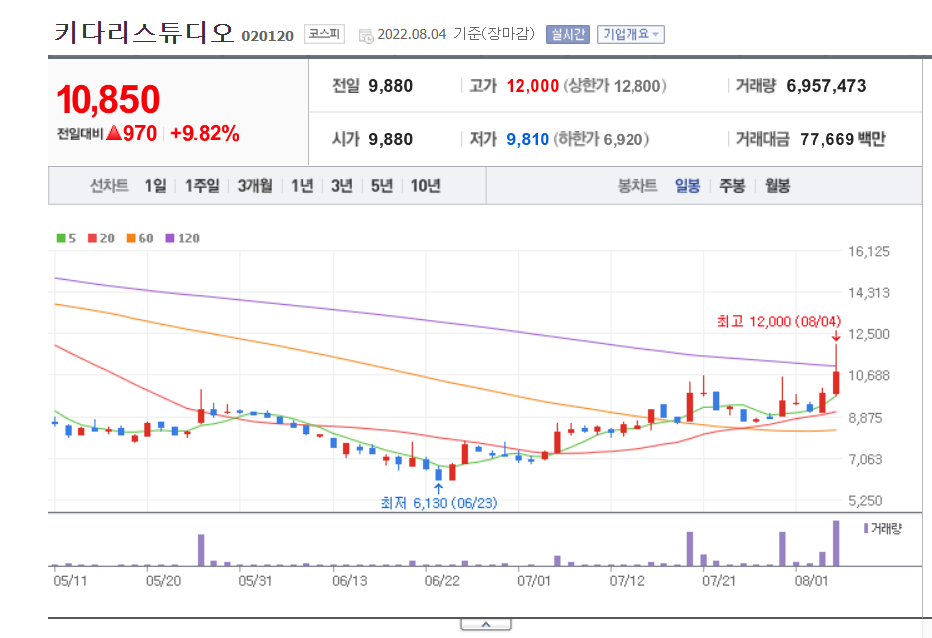Image resolution: width=932 pixels, height=638 pixels.
Task: Select the 1일 line chart tab
Action: (x=156, y=186)
